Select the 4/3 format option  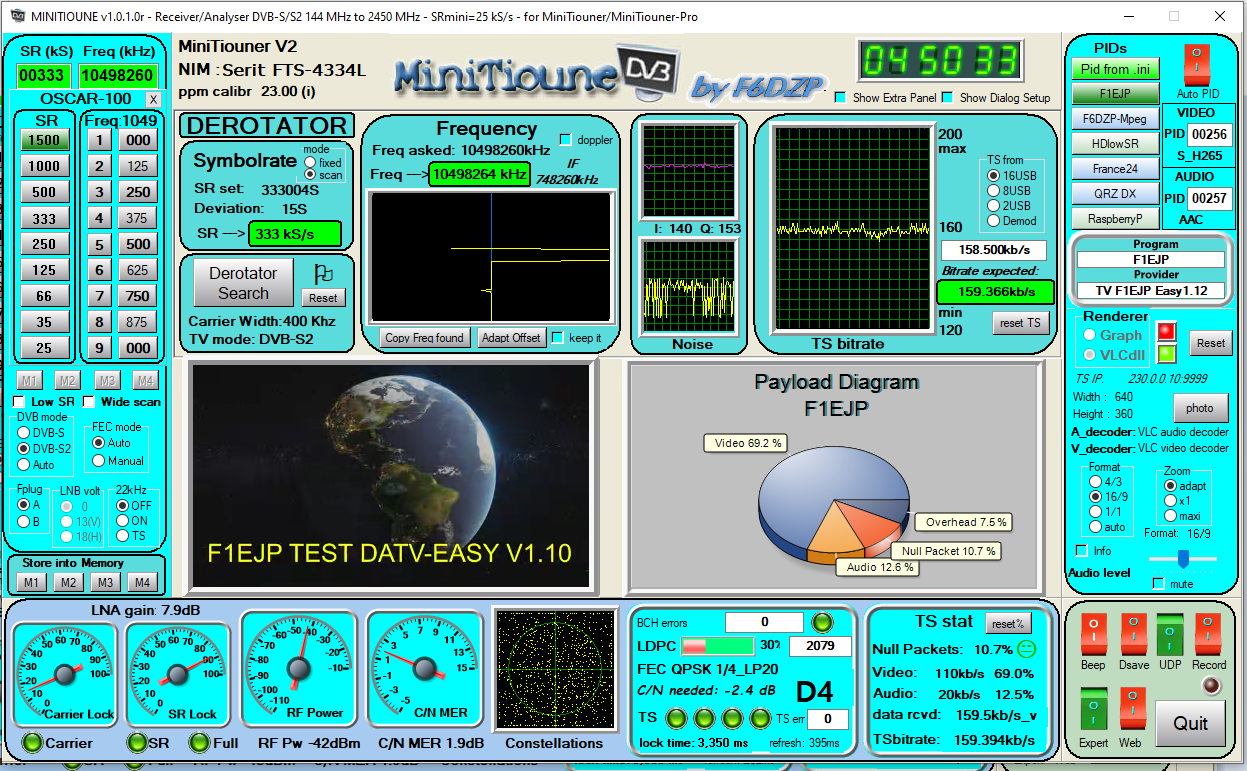tap(1095, 481)
